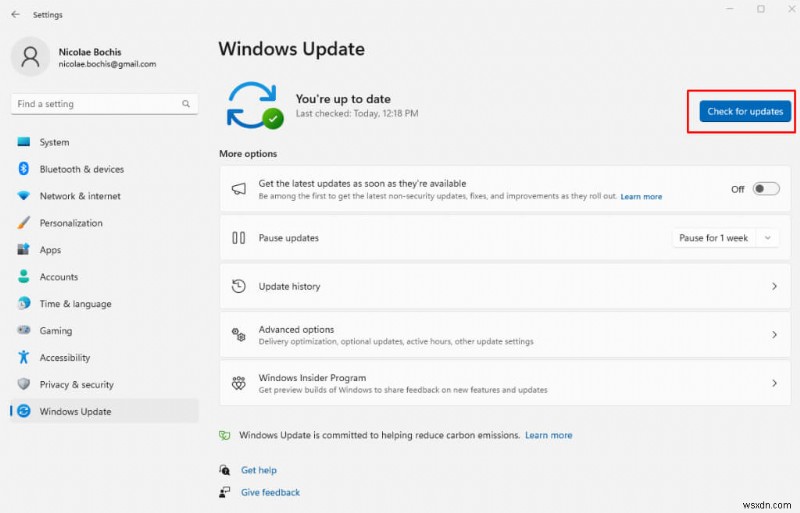Go to Network & internet settings
The width and height of the screenshot is (800, 513).
[104, 196]
